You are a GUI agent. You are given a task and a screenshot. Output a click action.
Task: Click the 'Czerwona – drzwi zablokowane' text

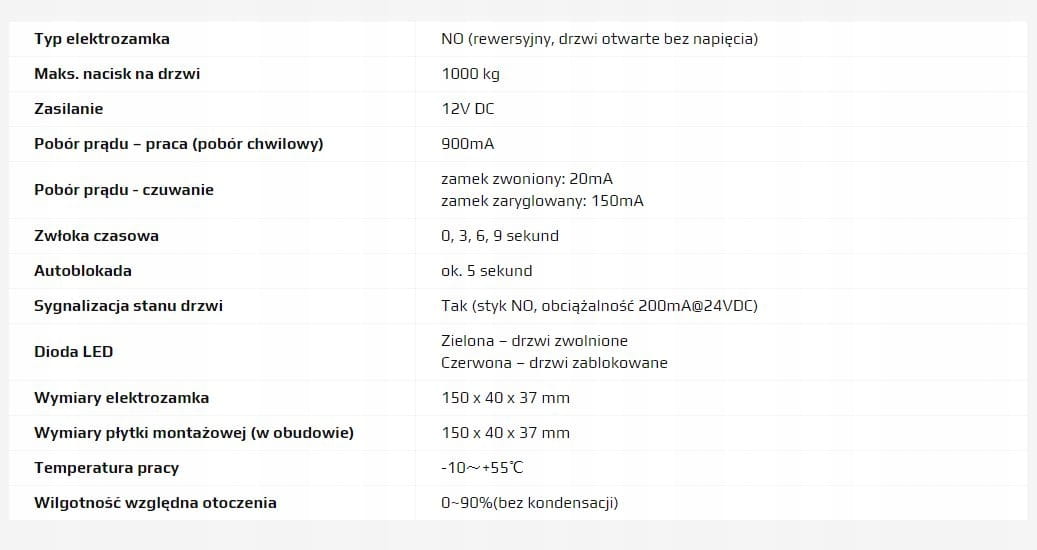554,363
